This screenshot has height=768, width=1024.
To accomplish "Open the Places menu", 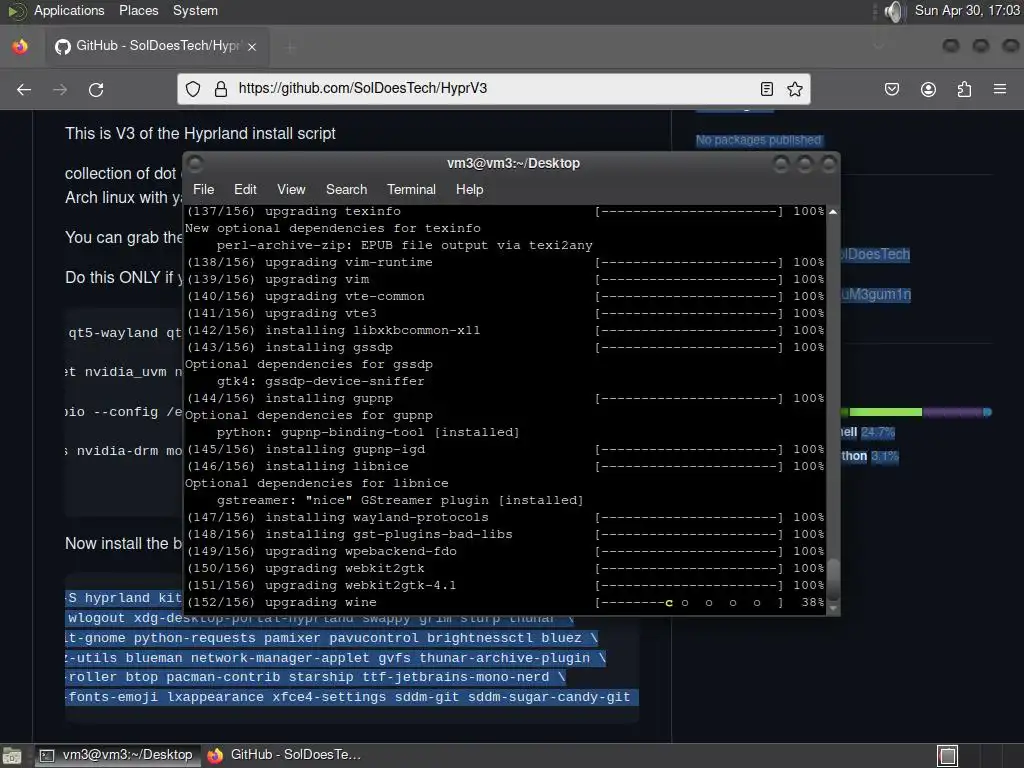I will [x=138, y=10].
